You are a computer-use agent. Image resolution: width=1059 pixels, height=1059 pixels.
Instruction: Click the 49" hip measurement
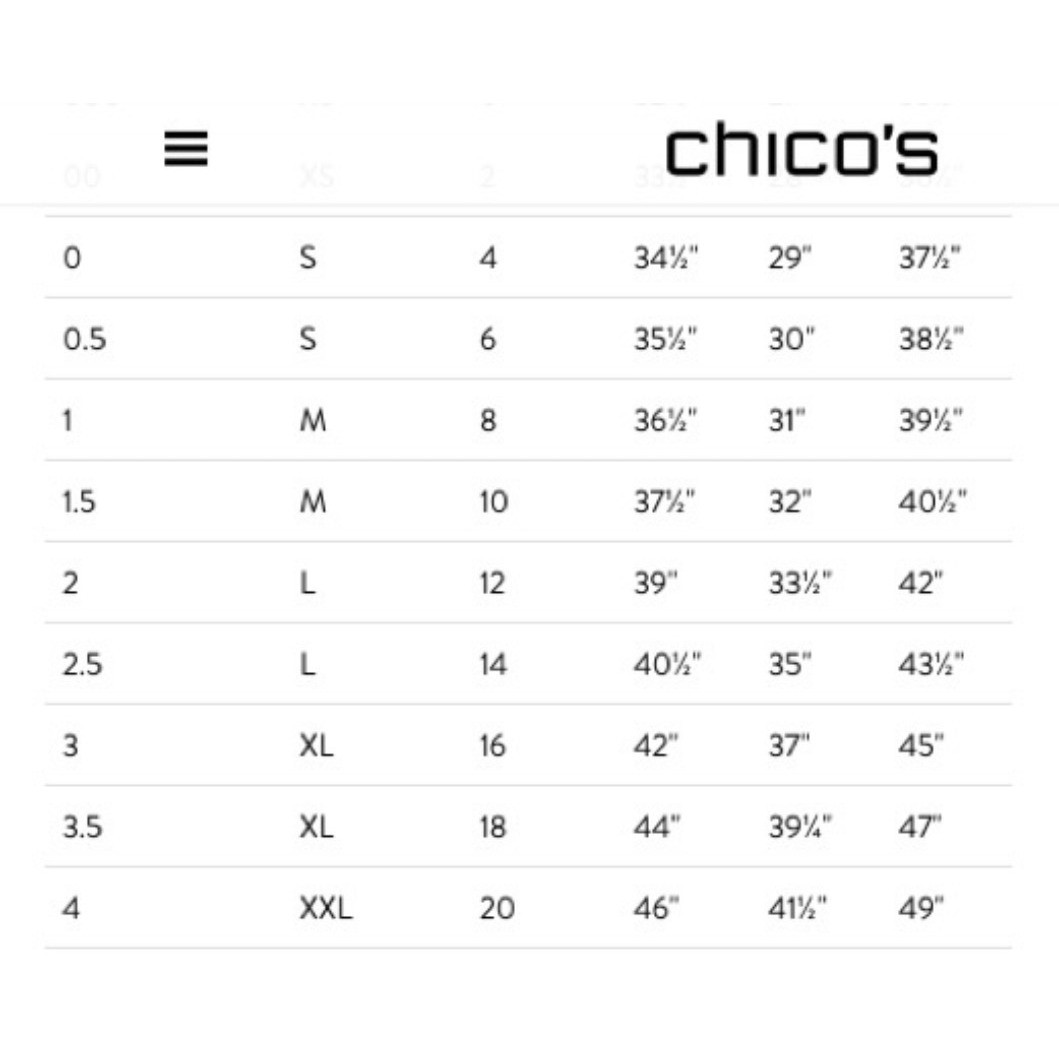[x=921, y=908]
